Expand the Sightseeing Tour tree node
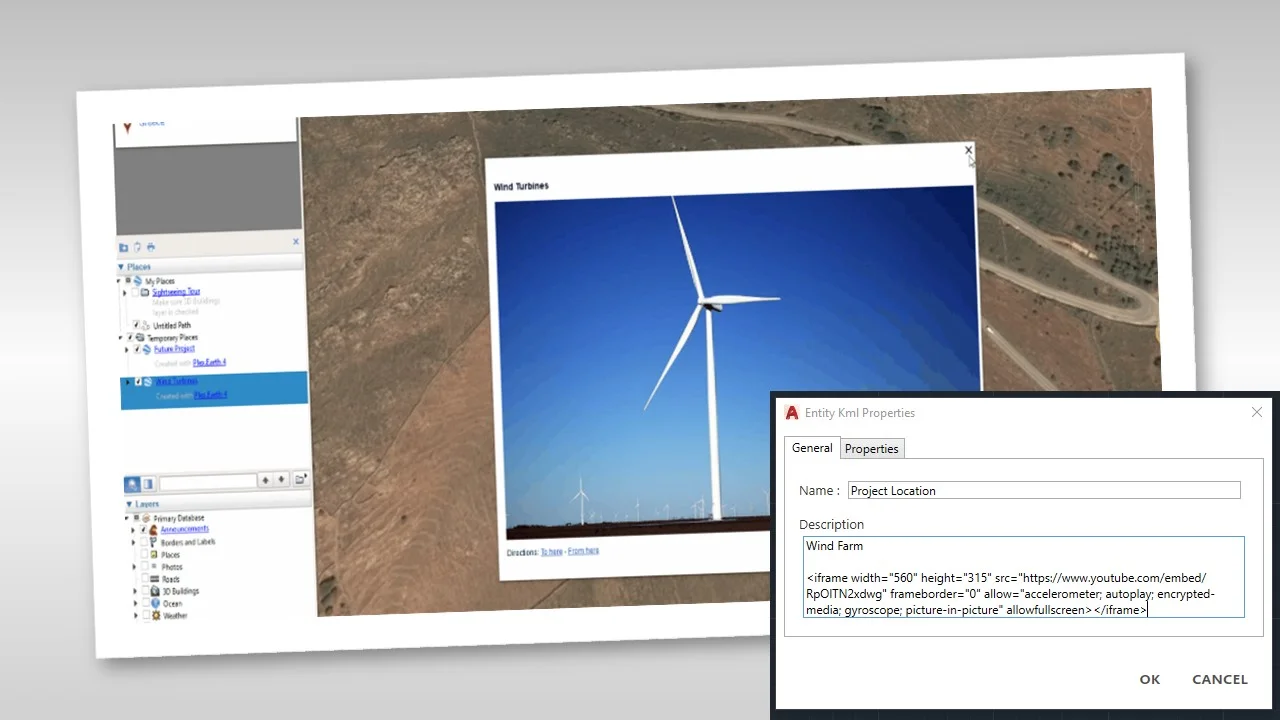Viewport: 1280px width, 720px height. point(124,293)
